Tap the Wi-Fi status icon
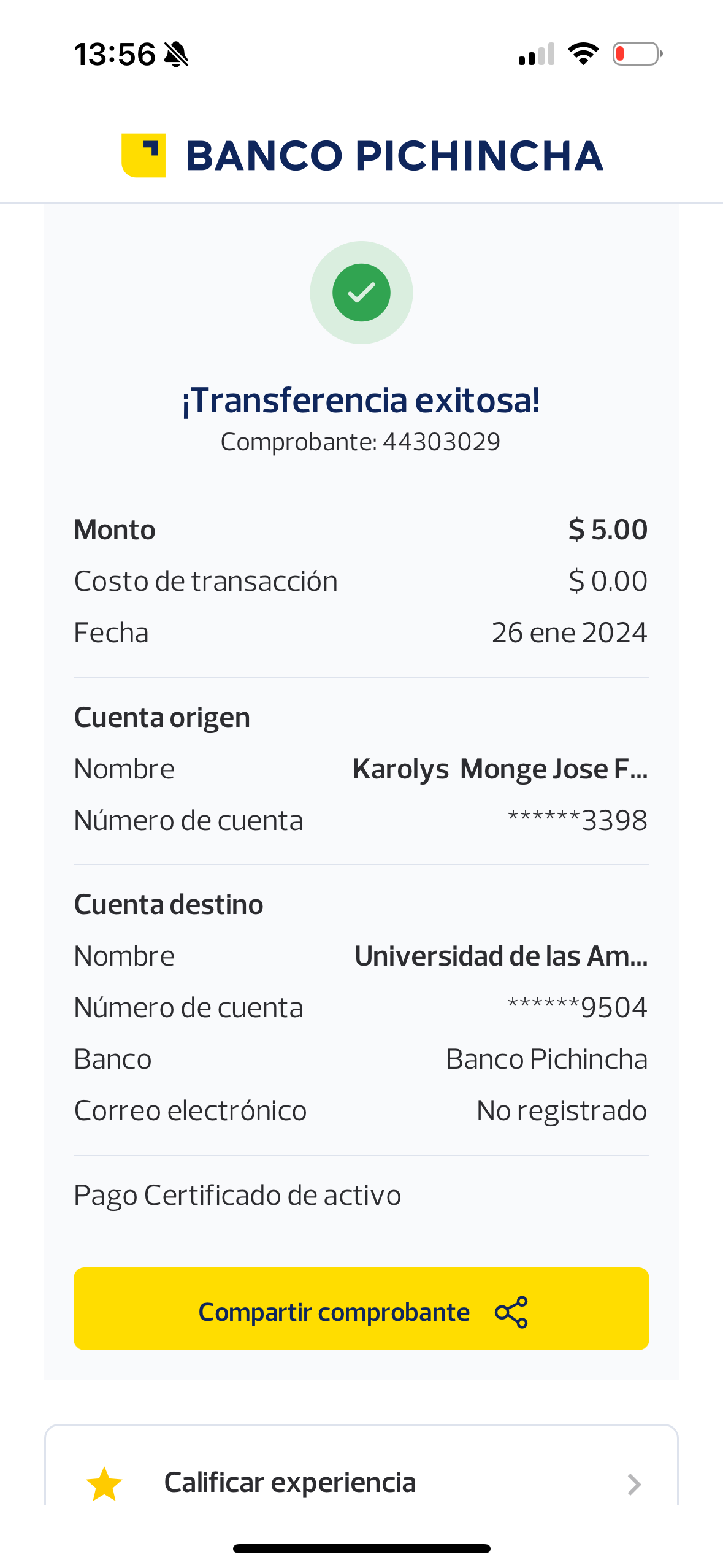 pos(583,54)
